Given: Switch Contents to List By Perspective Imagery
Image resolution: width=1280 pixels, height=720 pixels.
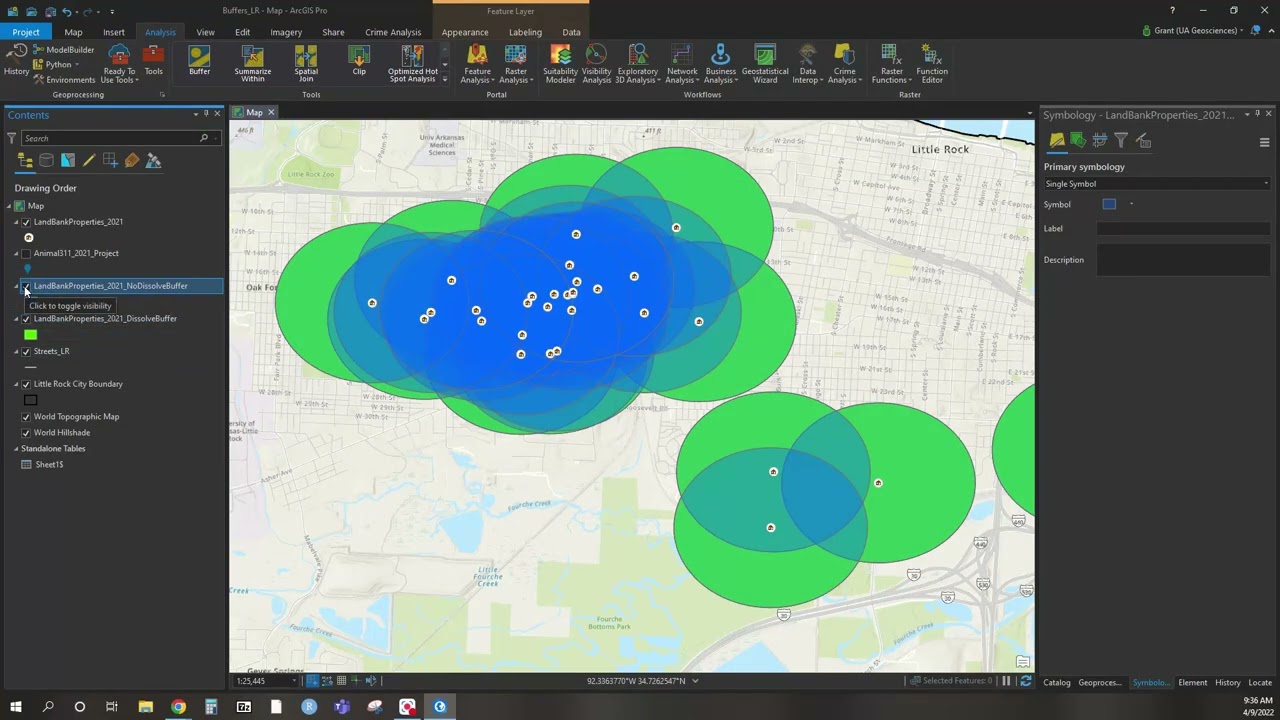Looking at the screenshot, I should tap(153, 160).
